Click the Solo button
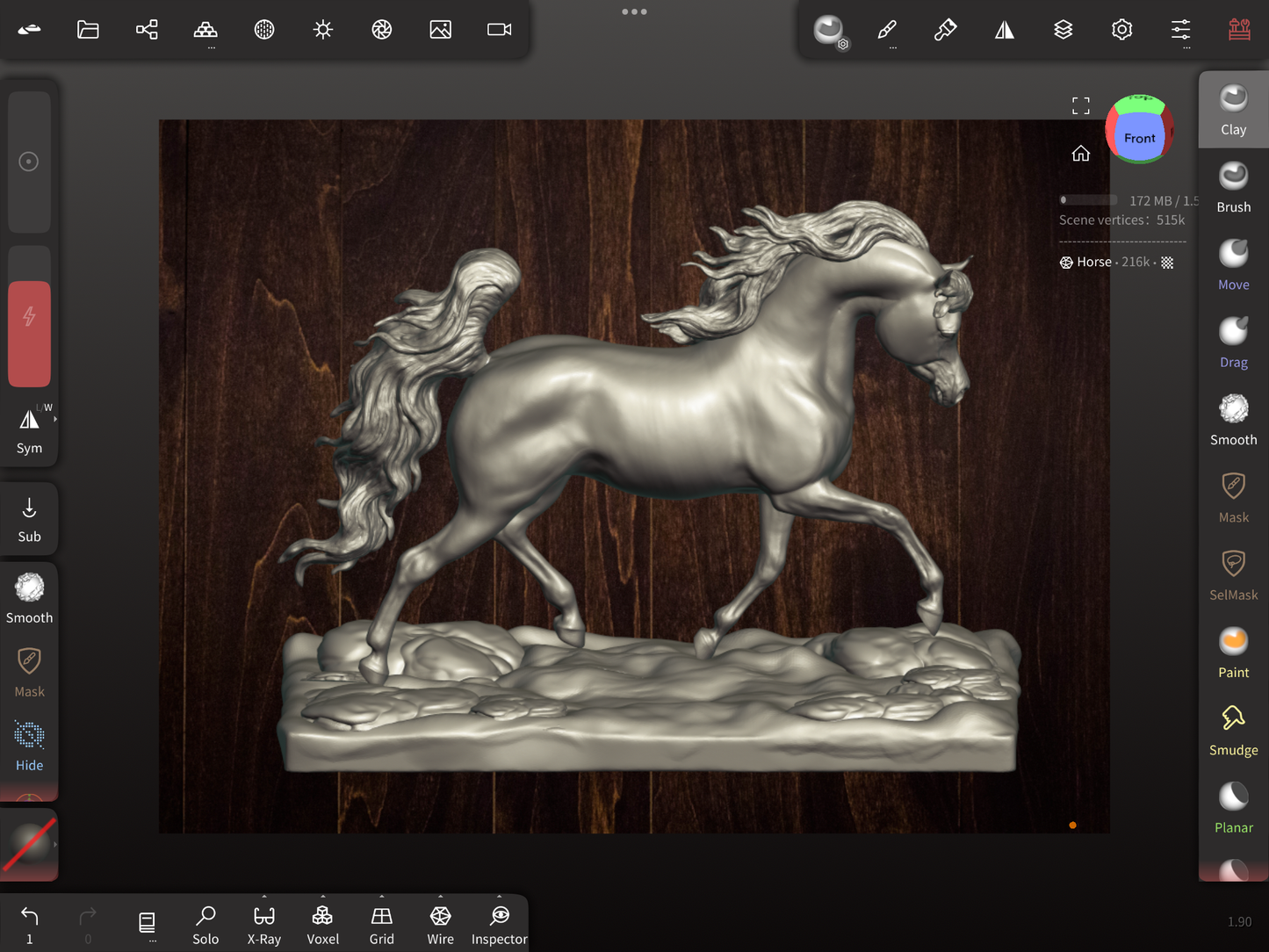Screen dimensions: 1269x952 pyautogui.click(x=205, y=925)
